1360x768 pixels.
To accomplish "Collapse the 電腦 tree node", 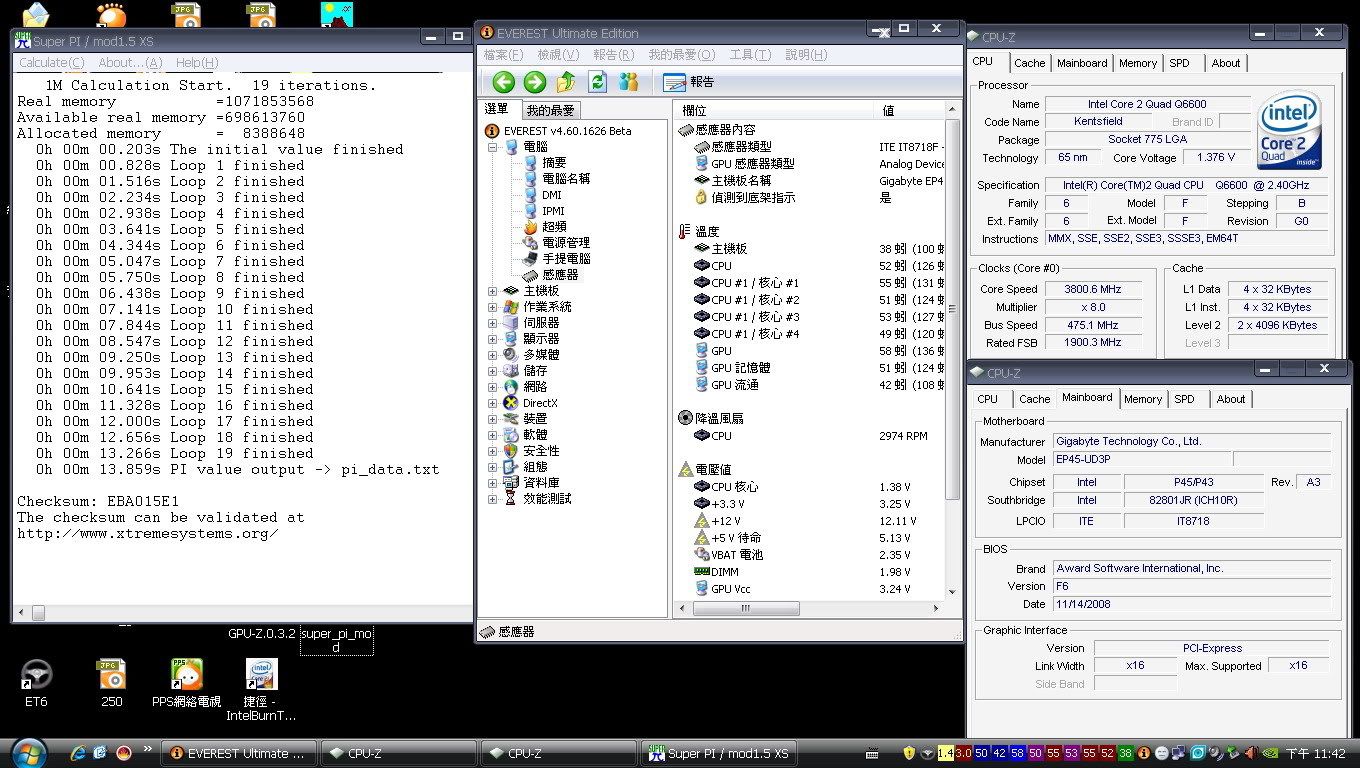I will (x=493, y=147).
